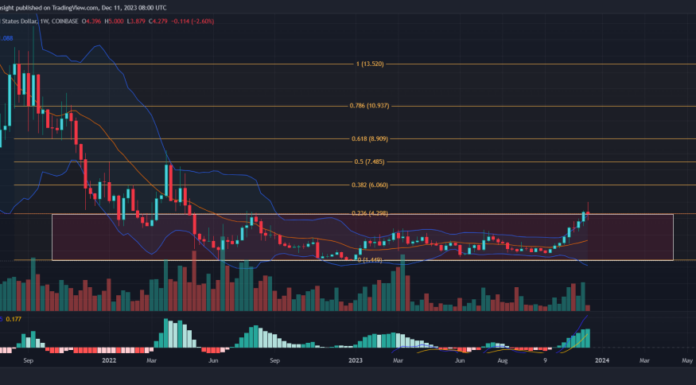The image size is (696, 385).
Task: Click the Fibonacci level label 1 (13.520)
Action: click(370, 64)
